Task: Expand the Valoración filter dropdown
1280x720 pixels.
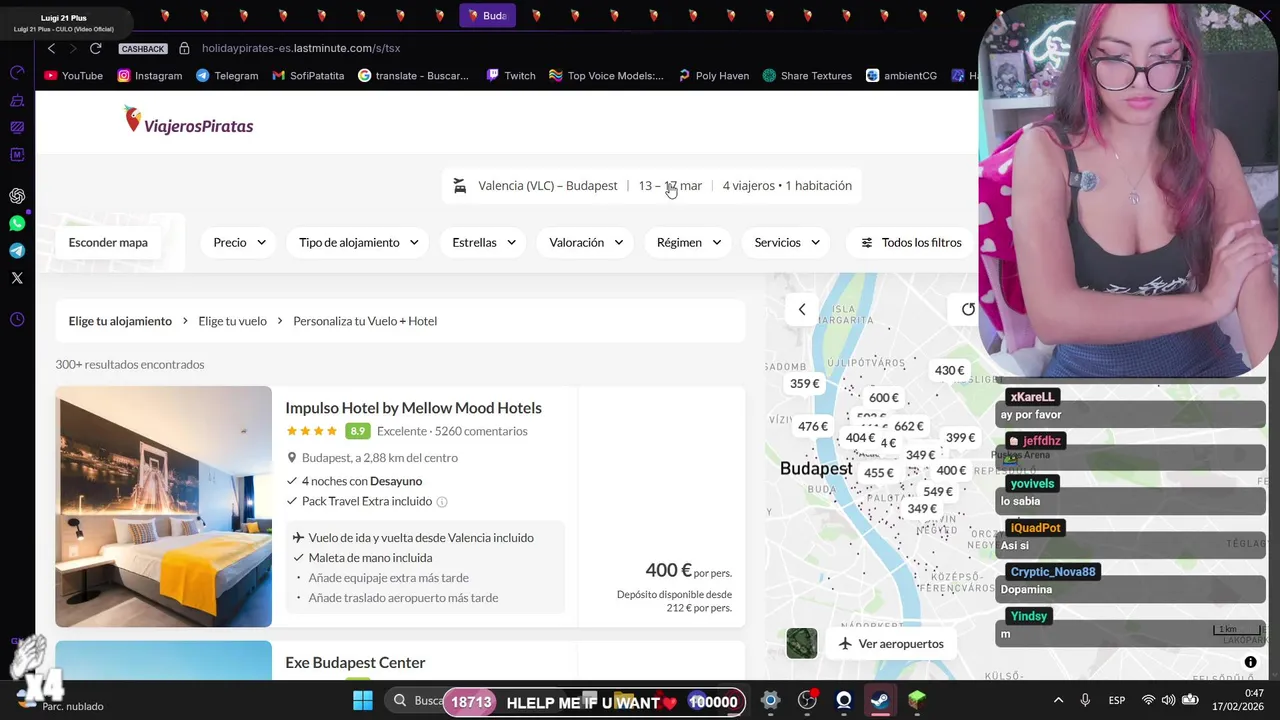Action: [586, 242]
